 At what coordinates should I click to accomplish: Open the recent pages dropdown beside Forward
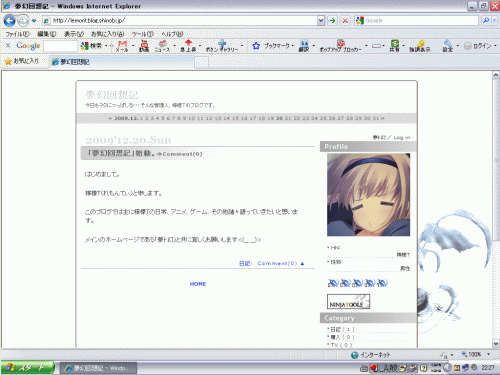coord(34,21)
